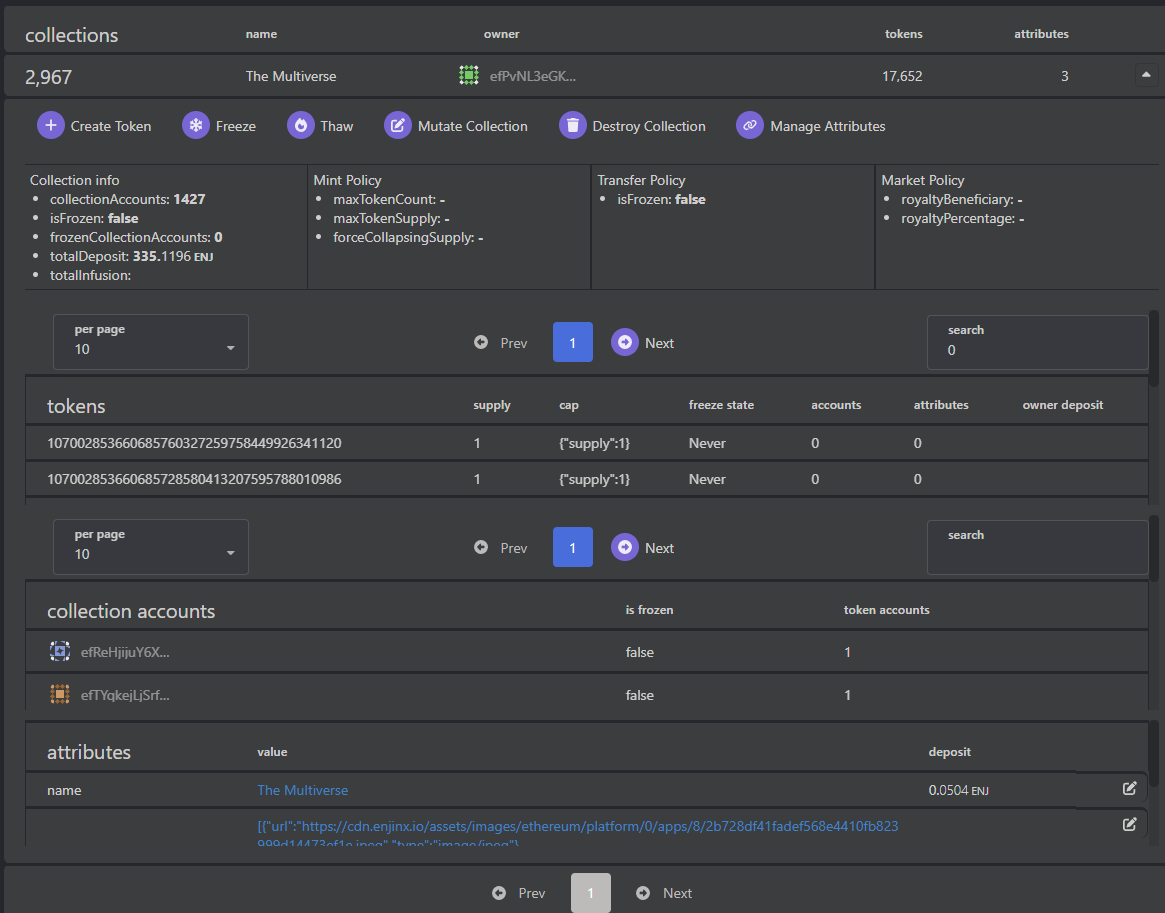Click collectionAccounts value 1427
1165x913 pixels.
pos(189,199)
